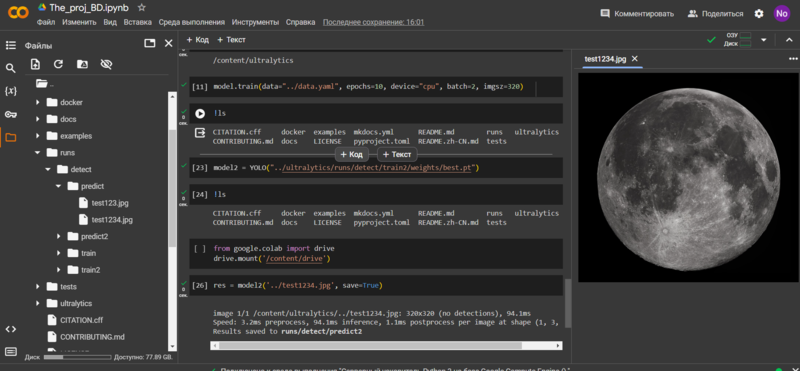The height and width of the screenshot is (371, 800).
Task: Expand the train folder
Action: pyautogui.click(x=59, y=253)
